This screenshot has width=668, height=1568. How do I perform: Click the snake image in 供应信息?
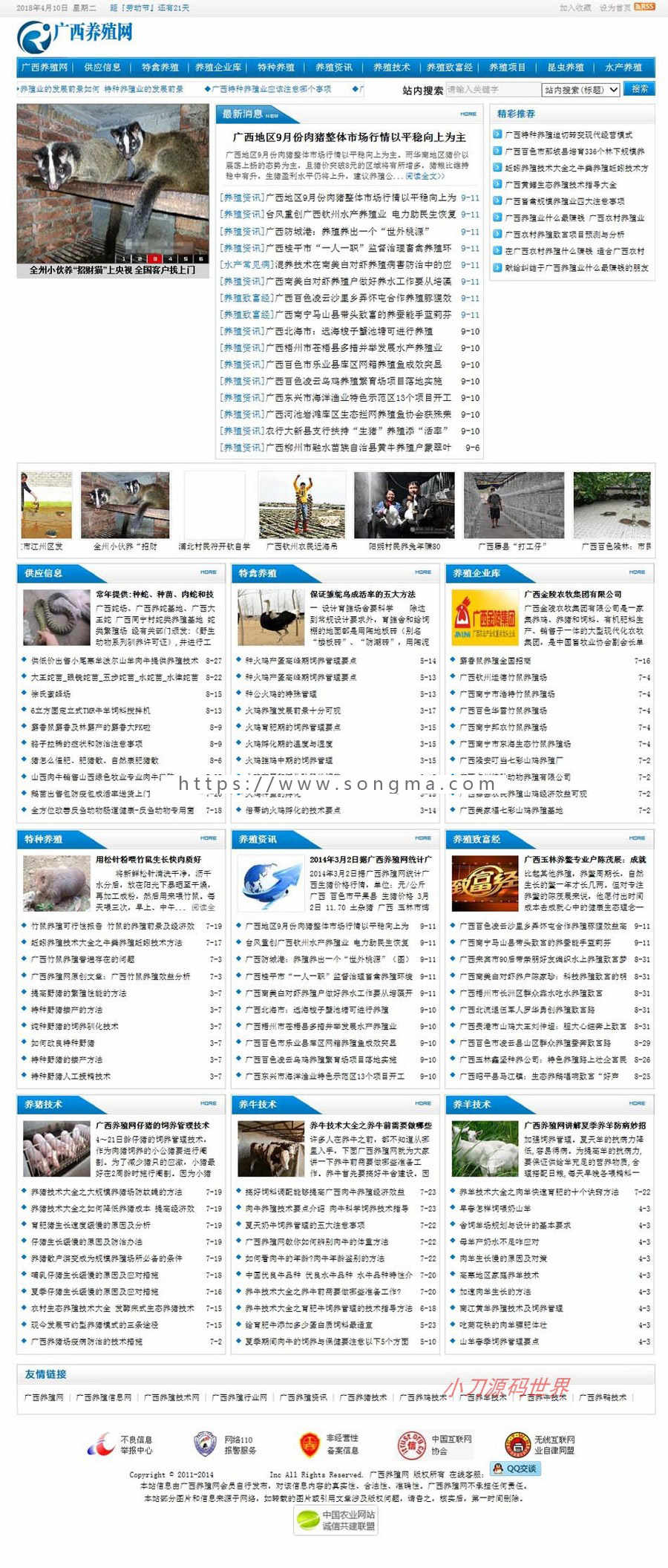pyautogui.click(x=56, y=617)
